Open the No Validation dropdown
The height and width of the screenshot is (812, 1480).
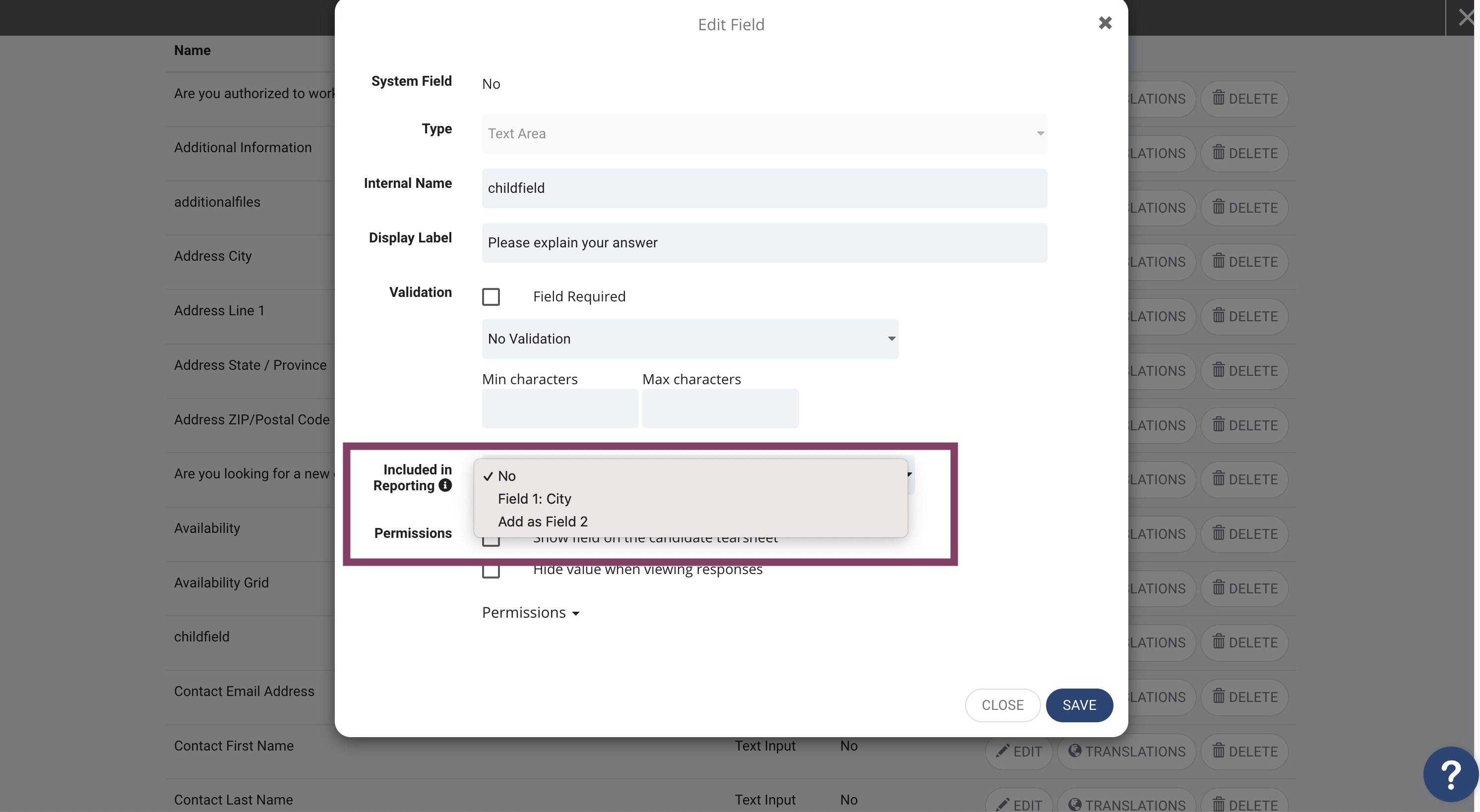pos(690,339)
